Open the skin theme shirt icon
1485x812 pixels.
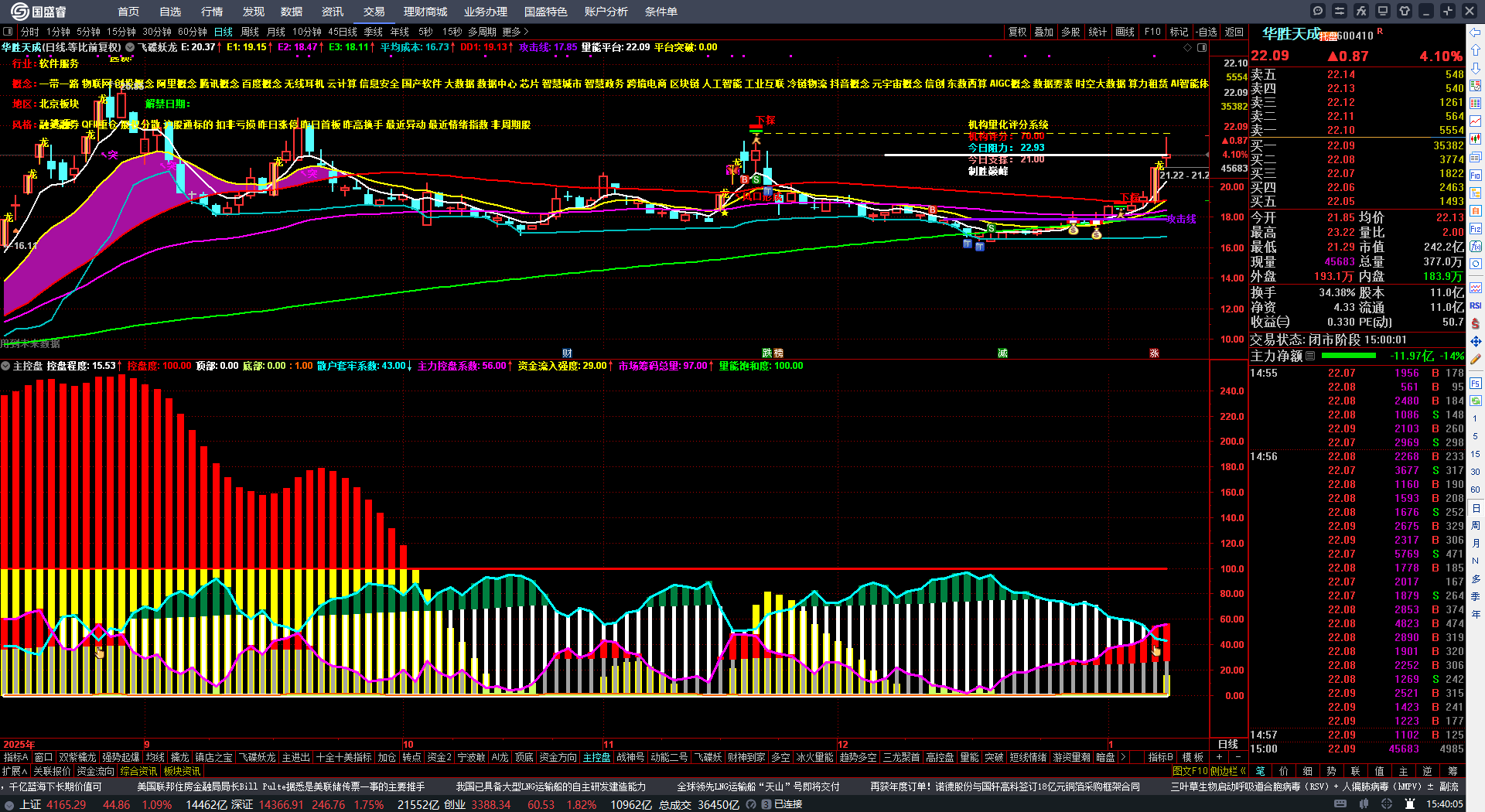click(x=1405, y=11)
